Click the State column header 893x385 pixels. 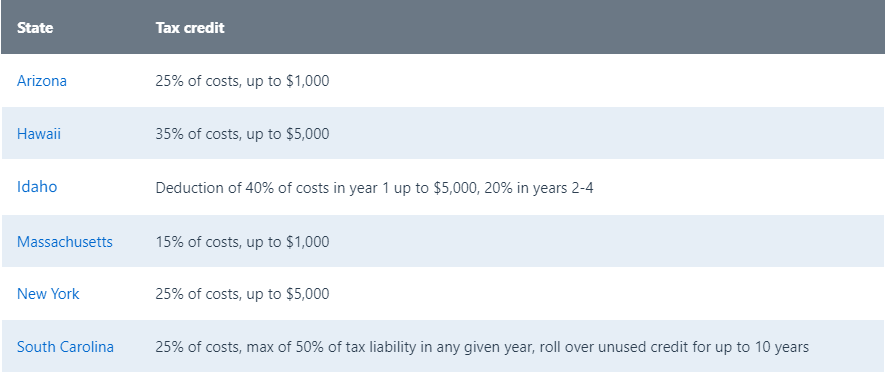coord(35,27)
